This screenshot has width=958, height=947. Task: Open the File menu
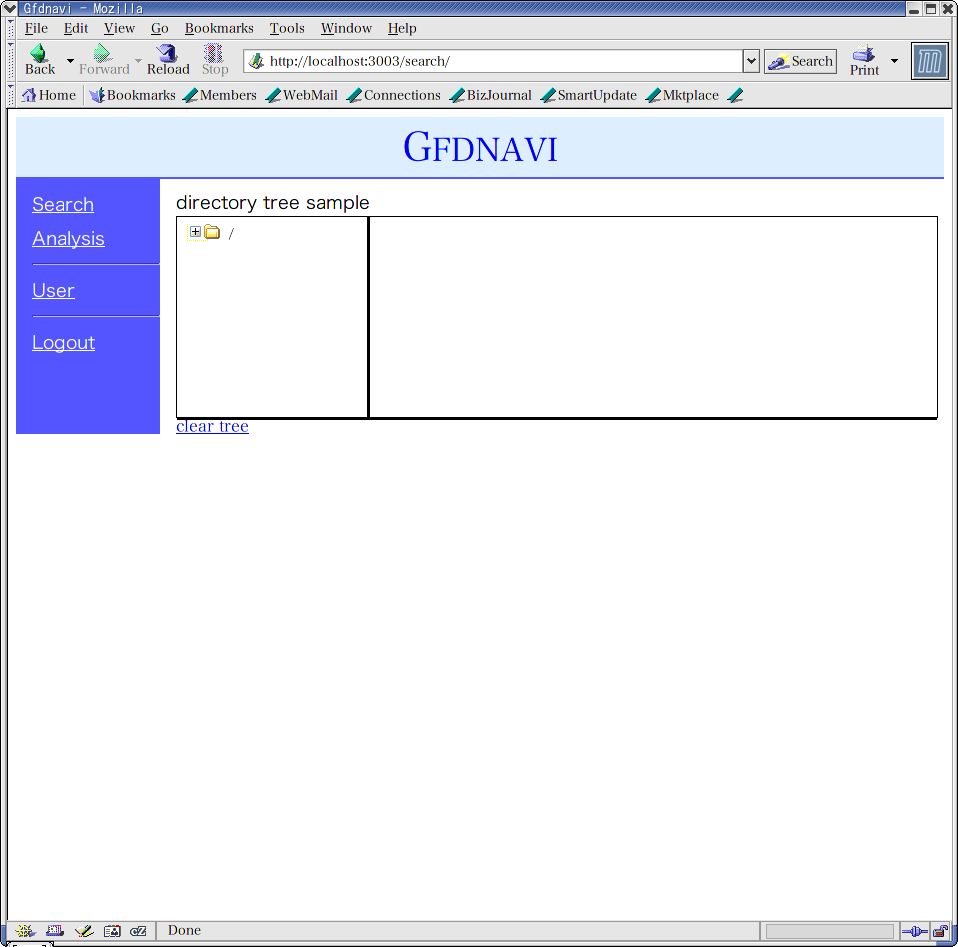tap(36, 28)
